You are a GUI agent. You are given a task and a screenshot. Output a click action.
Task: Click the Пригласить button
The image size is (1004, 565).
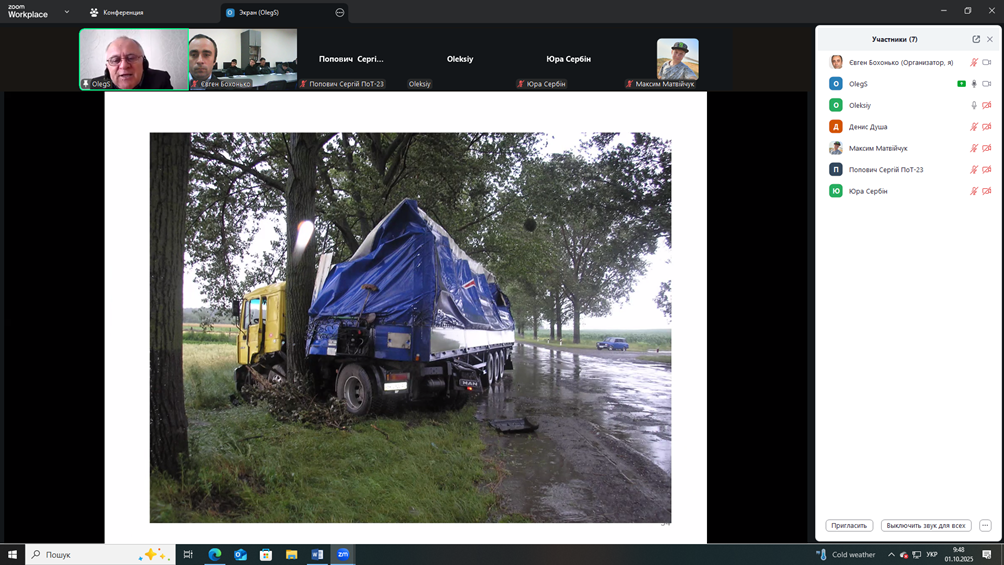pyautogui.click(x=849, y=525)
